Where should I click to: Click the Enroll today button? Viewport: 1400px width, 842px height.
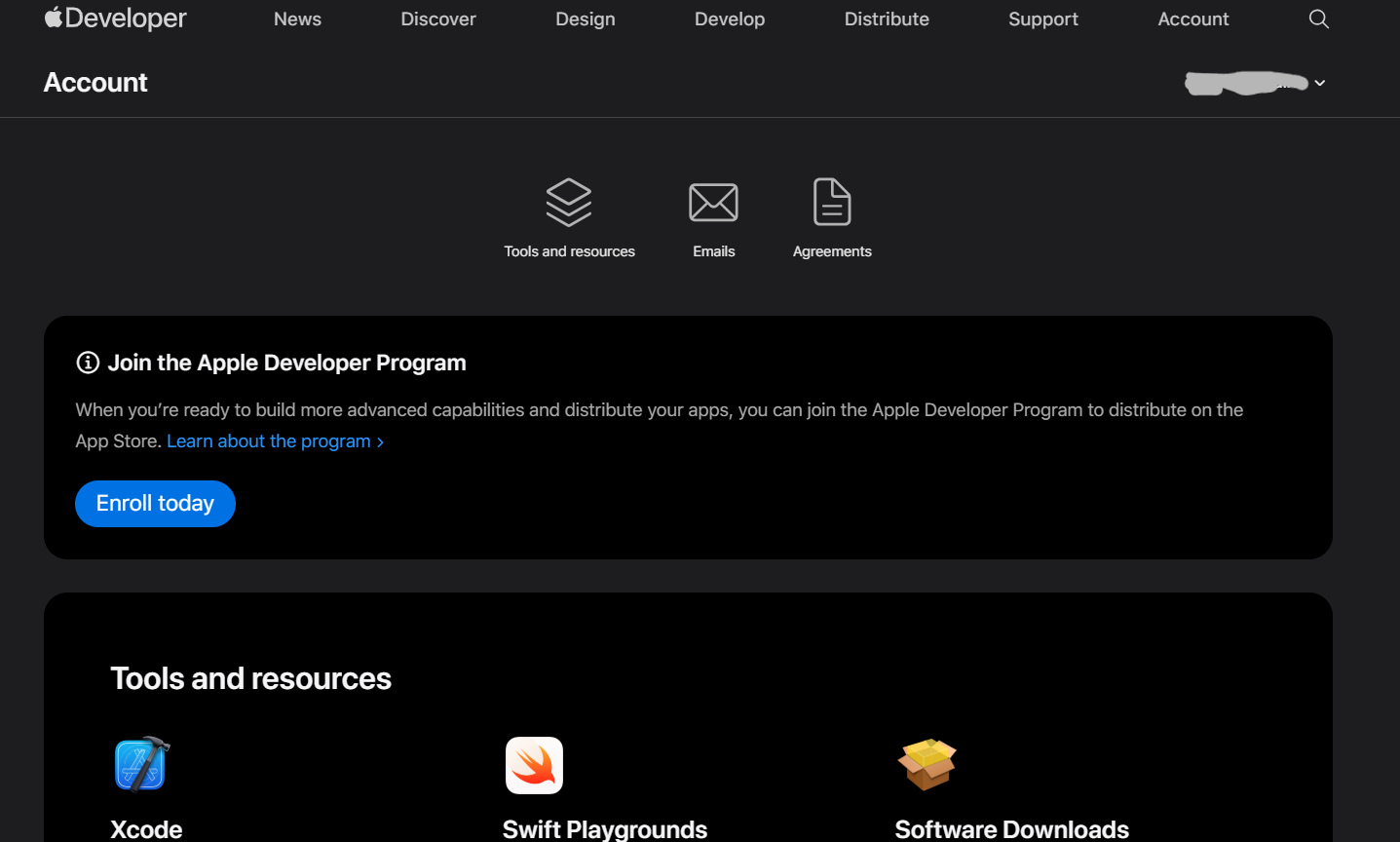tap(155, 503)
